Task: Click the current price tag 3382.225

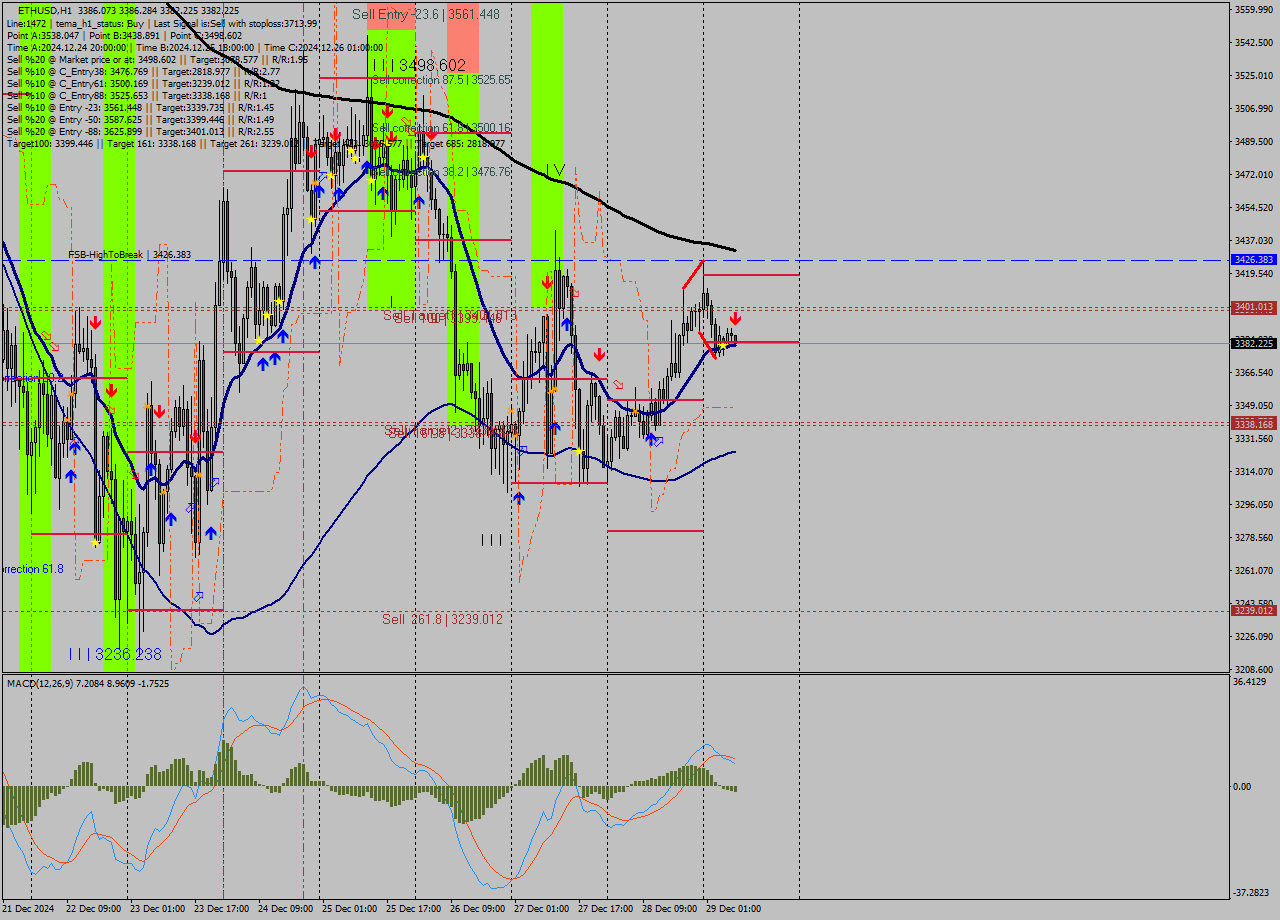Action: [1253, 343]
